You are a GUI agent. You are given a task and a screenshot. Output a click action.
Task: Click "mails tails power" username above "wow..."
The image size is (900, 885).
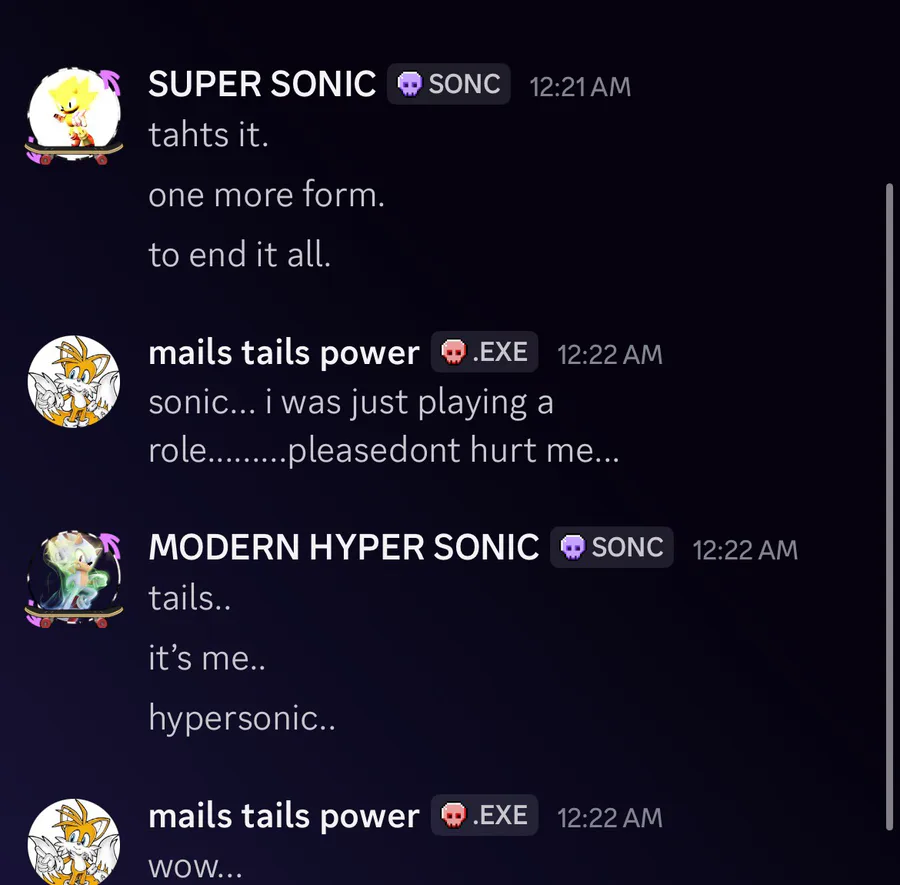(283, 816)
